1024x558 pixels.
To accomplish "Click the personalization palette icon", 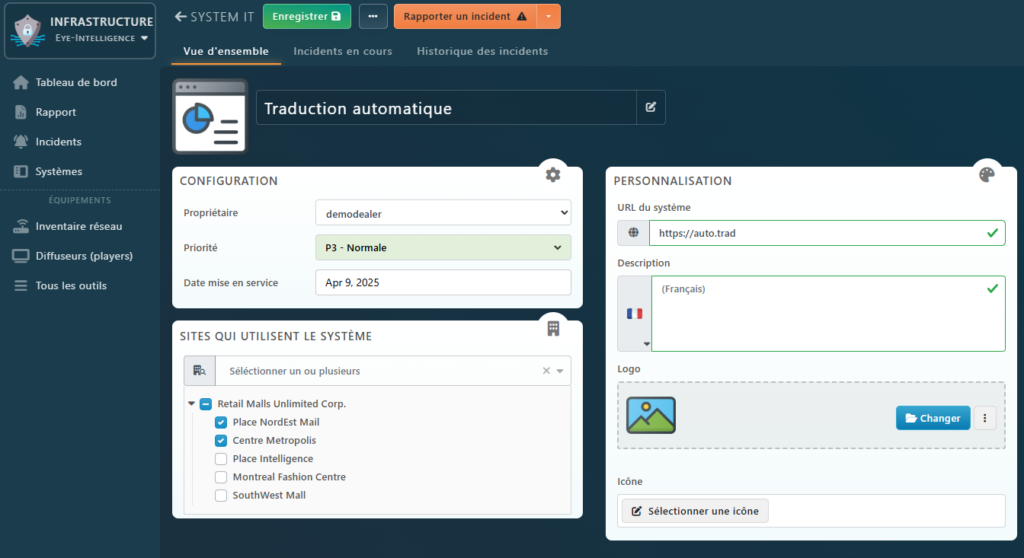I will point(986,174).
